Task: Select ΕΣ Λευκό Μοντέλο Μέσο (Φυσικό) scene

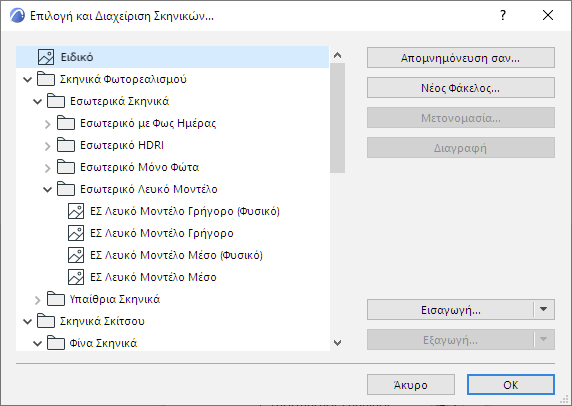Action: [176, 255]
